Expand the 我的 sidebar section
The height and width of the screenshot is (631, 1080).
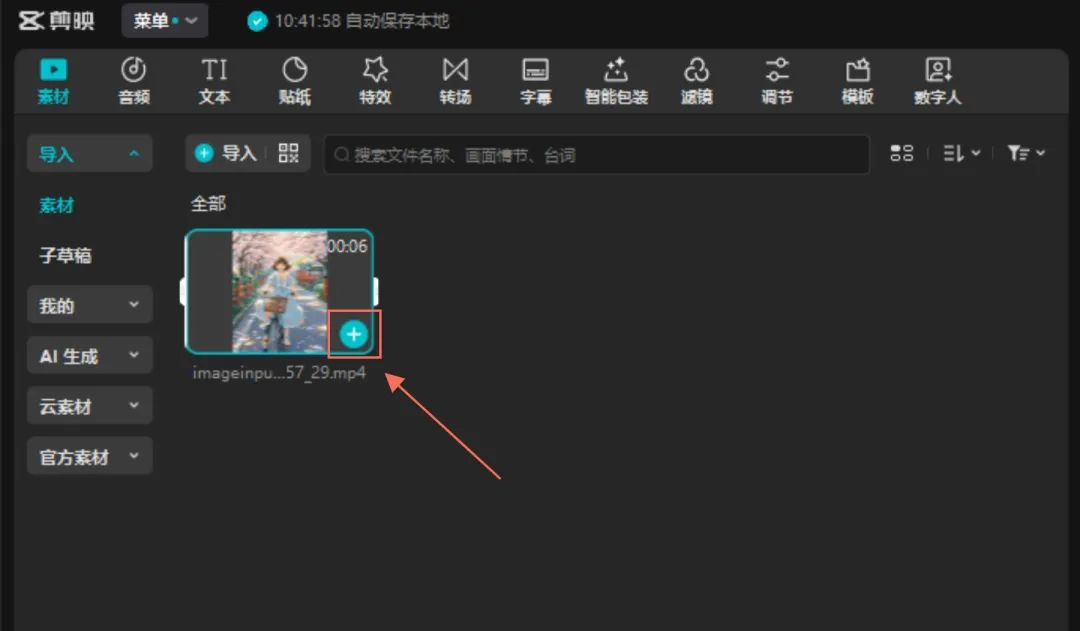tap(89, 305)
